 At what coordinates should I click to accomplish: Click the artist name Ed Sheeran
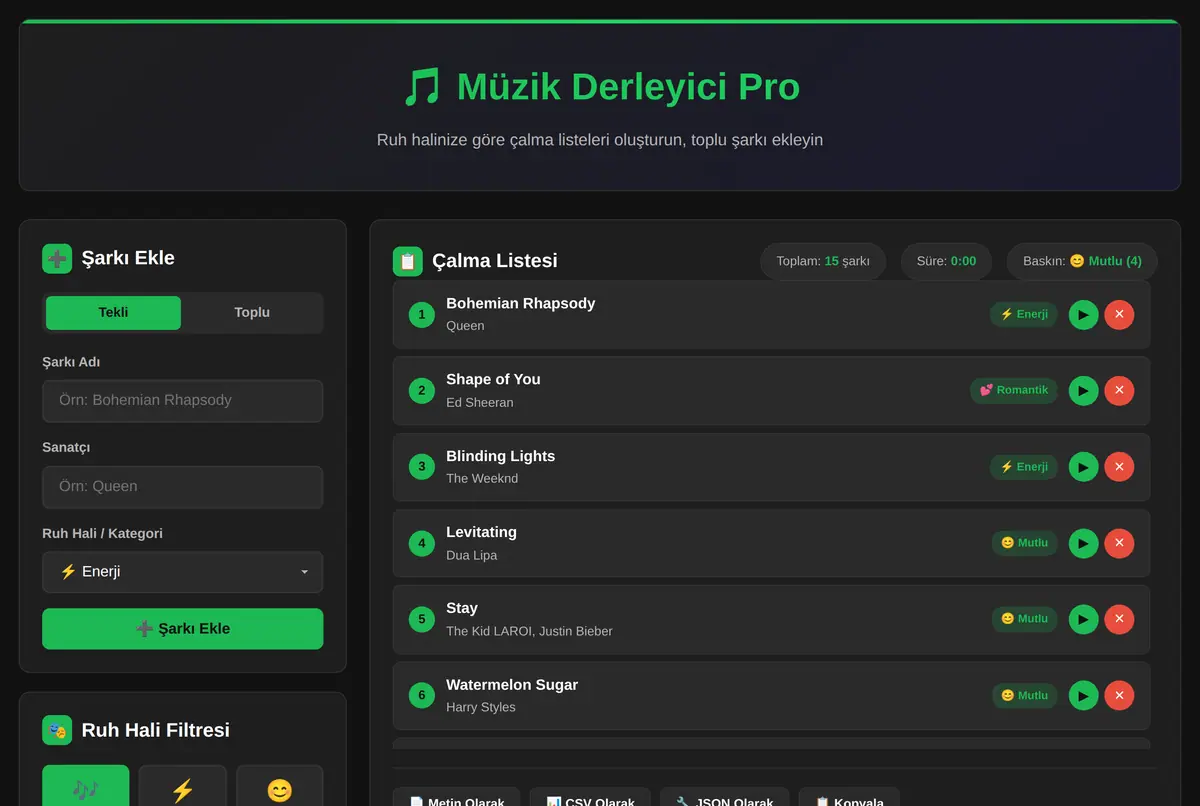480,402
